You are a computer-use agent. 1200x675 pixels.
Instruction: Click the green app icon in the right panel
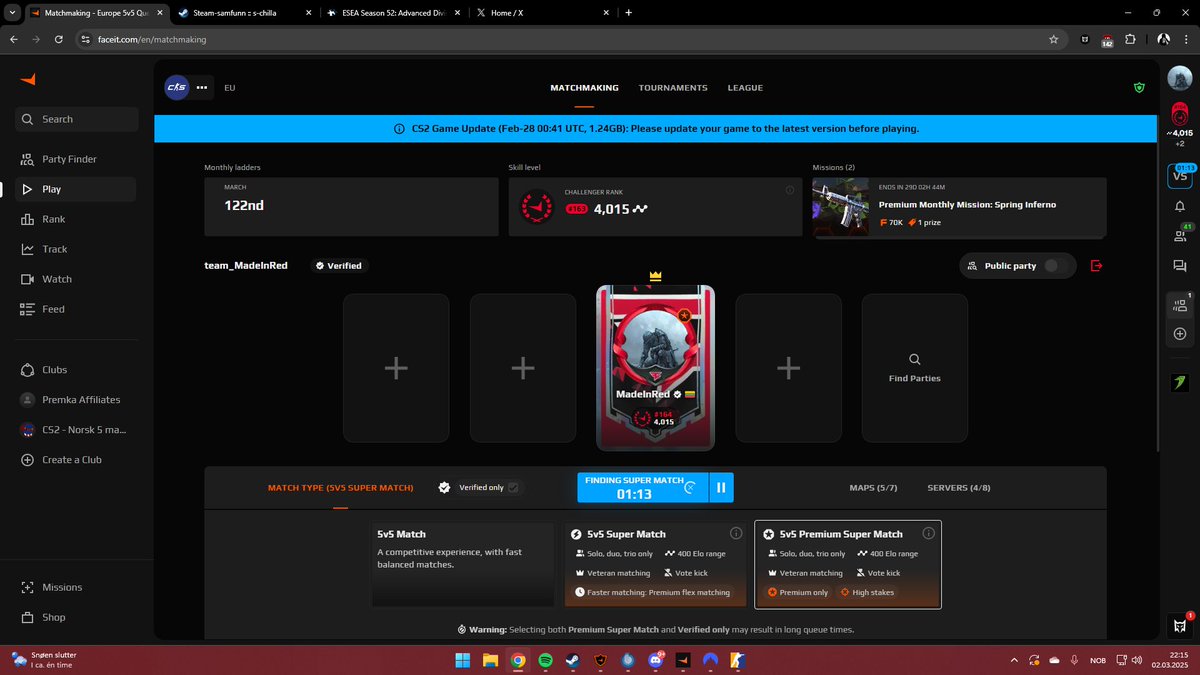click(1180, 382)
